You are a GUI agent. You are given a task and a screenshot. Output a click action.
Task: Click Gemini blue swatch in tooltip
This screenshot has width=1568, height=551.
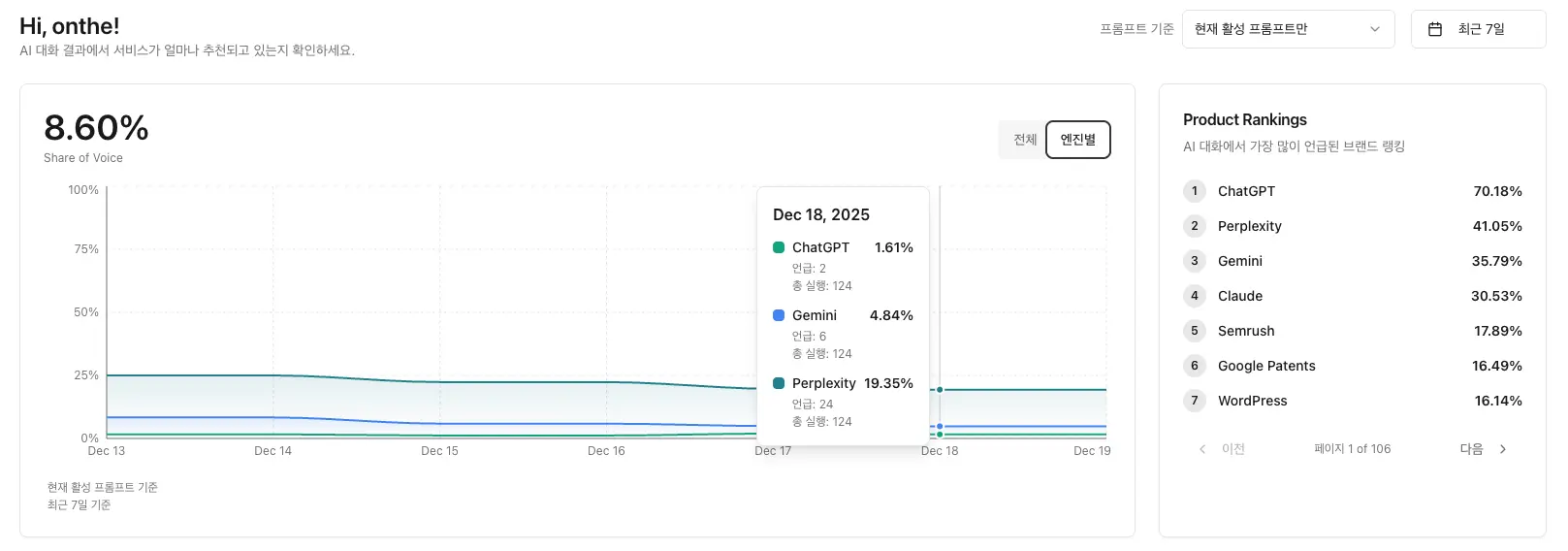[x=779, y=315]
